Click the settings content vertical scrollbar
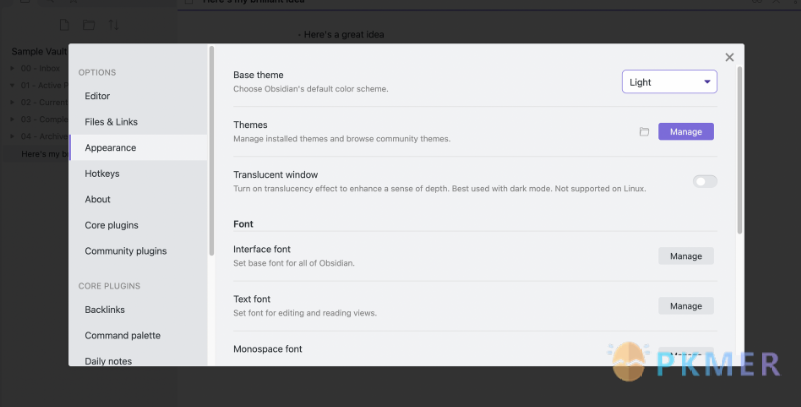This screenshot has width=801, height=407. (739, 150)
